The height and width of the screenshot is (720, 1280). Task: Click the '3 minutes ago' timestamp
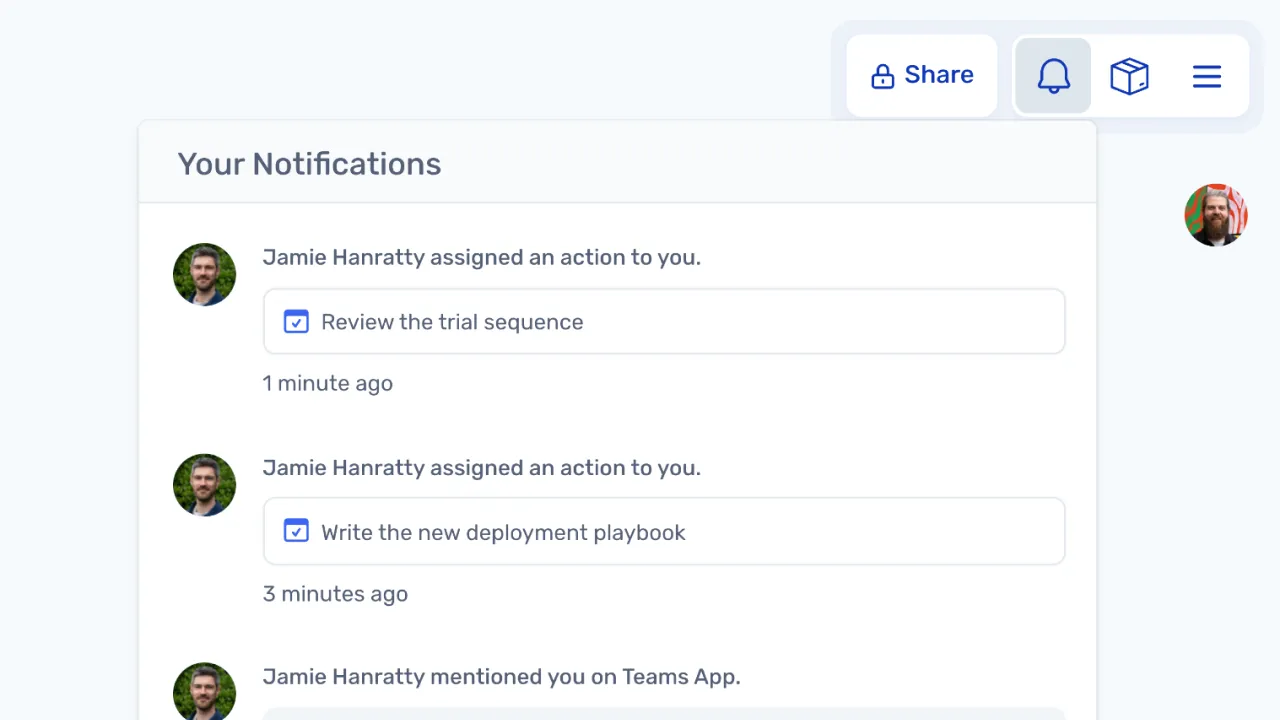point(335,593)
